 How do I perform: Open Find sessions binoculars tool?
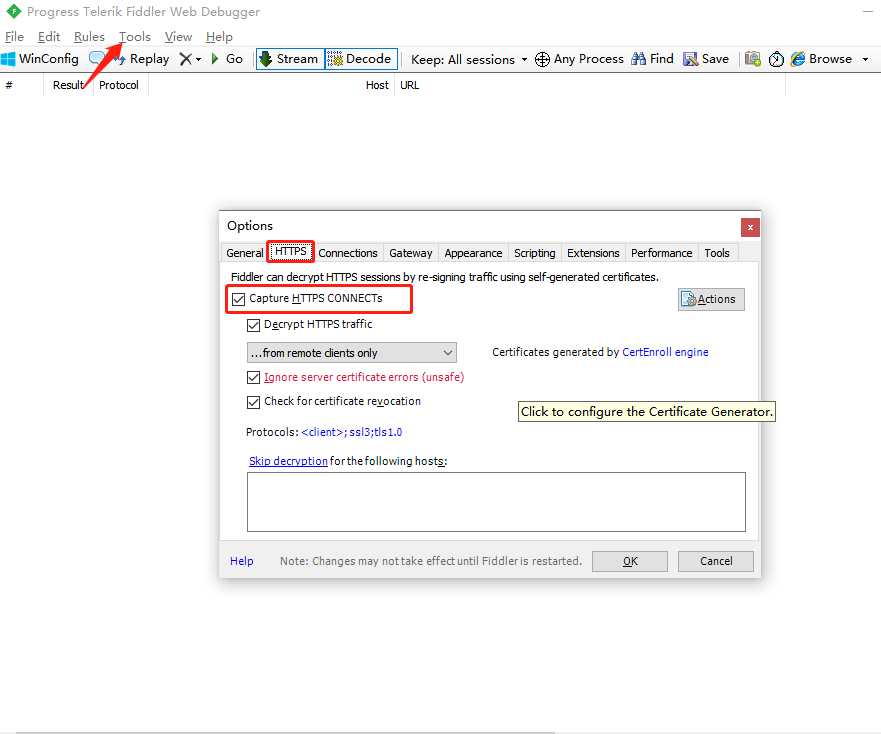[652, 59]
